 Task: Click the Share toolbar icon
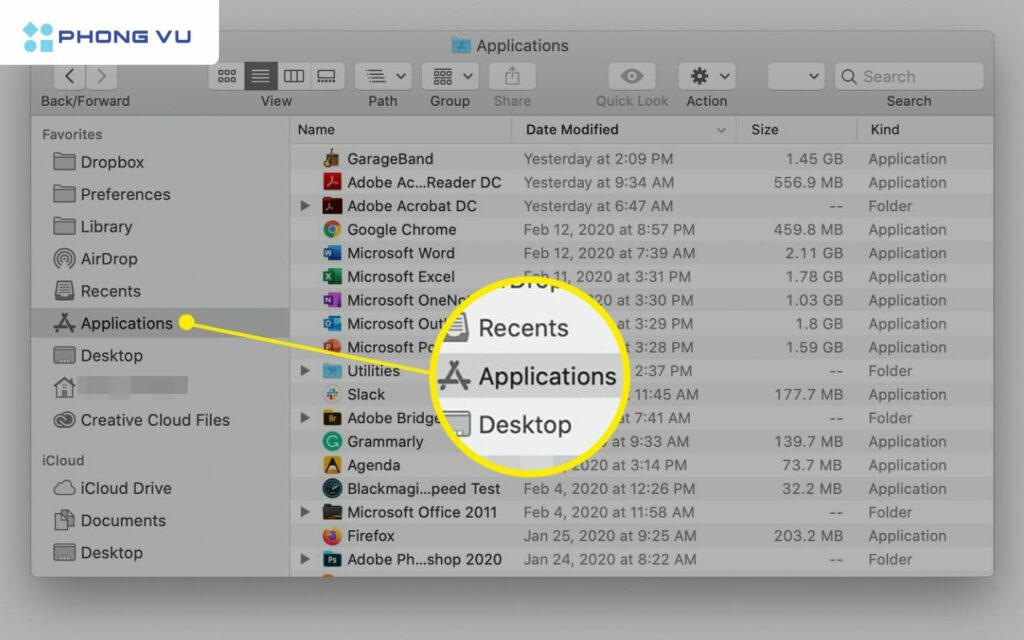tap(512, 76)
